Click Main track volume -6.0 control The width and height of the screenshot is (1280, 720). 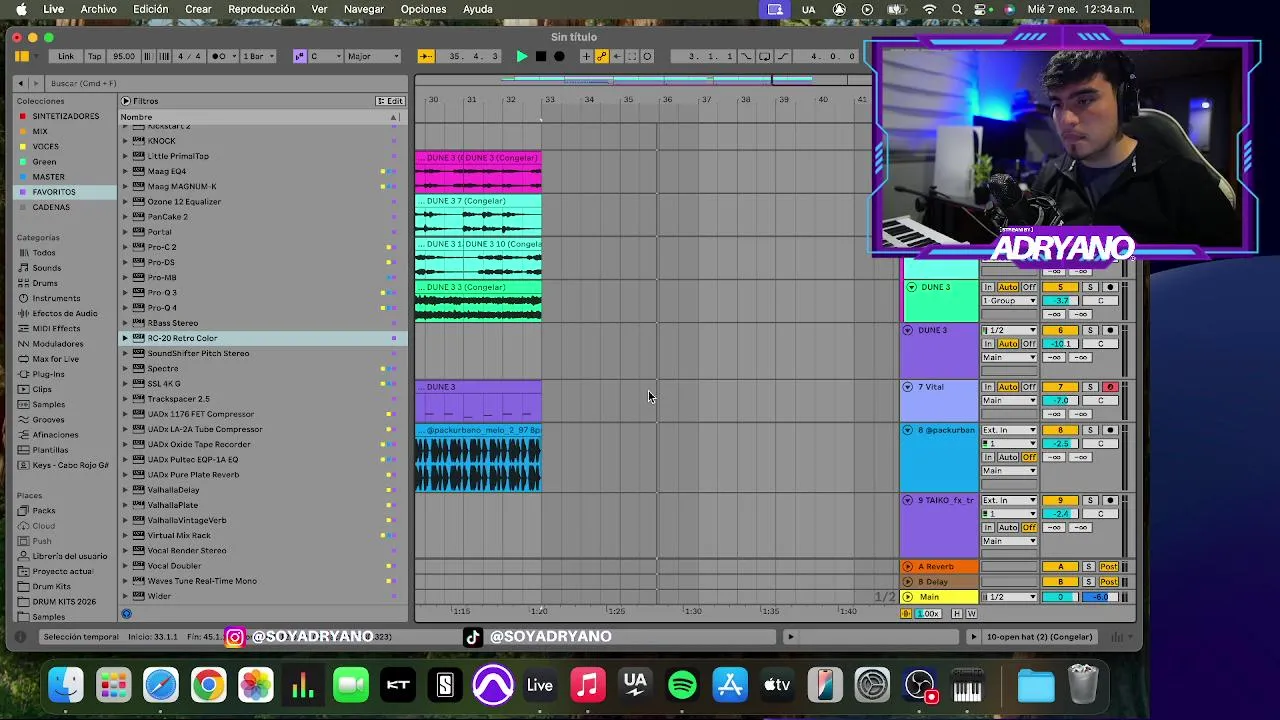[1101, 597]
